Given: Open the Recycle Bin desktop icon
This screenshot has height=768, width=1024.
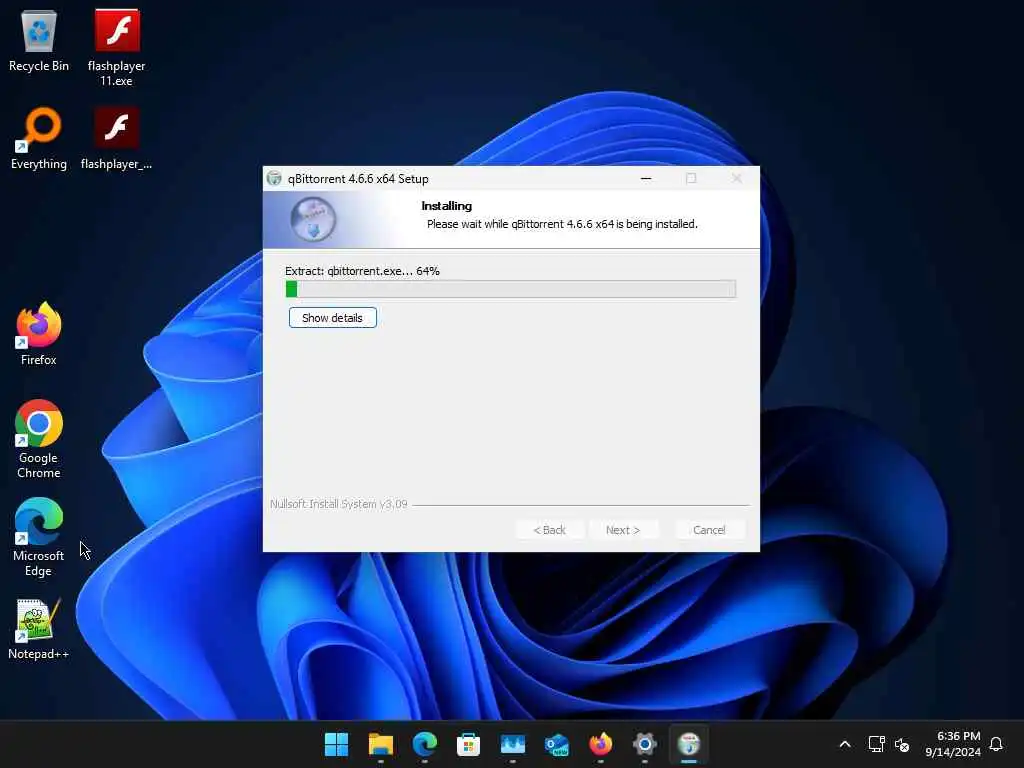Looking at the screenshot, I should [39, 40].
